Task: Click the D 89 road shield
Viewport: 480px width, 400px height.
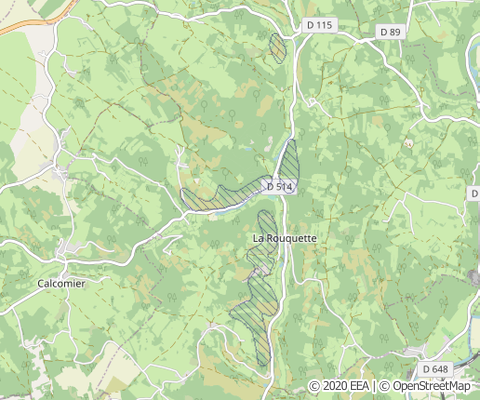Action: (x=390, y=32)
